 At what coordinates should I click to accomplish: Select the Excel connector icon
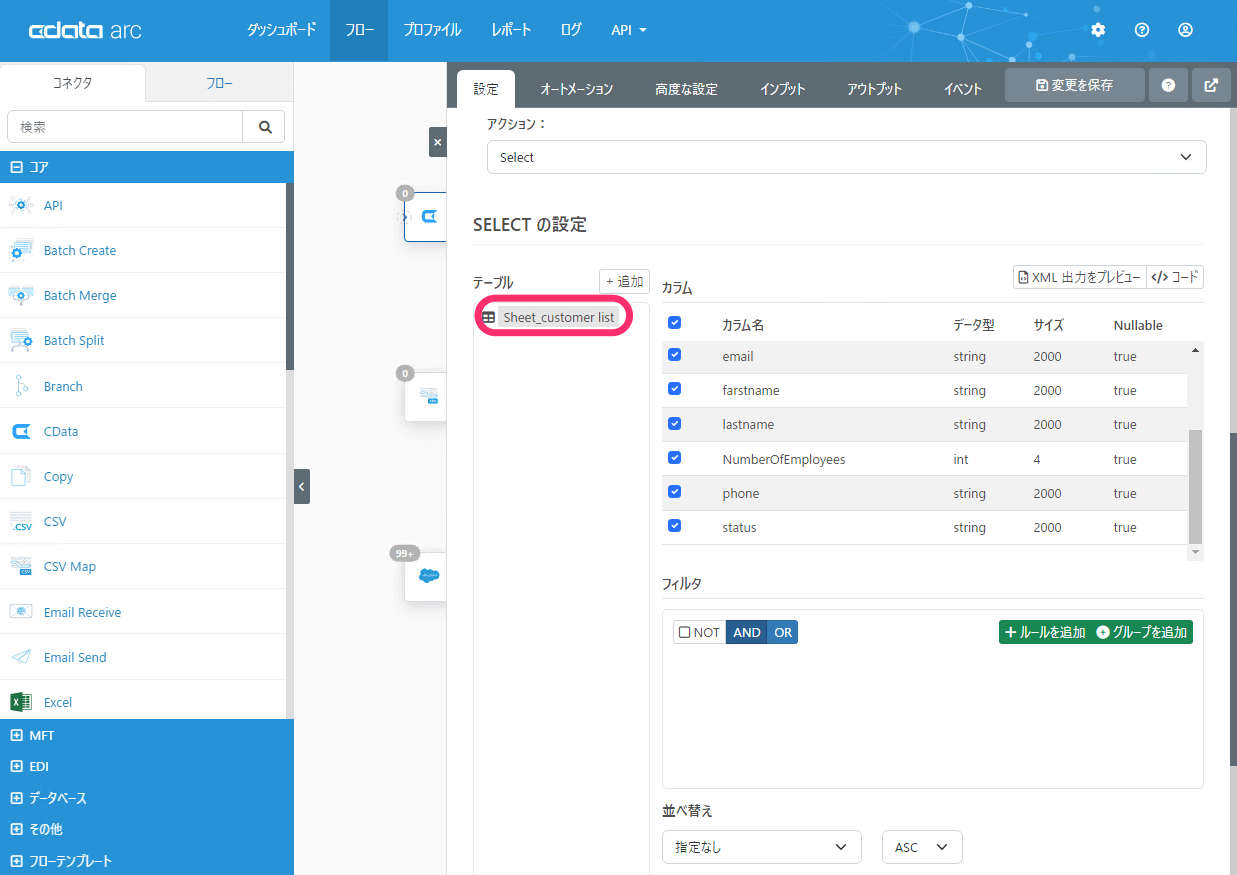click(21, 702)
